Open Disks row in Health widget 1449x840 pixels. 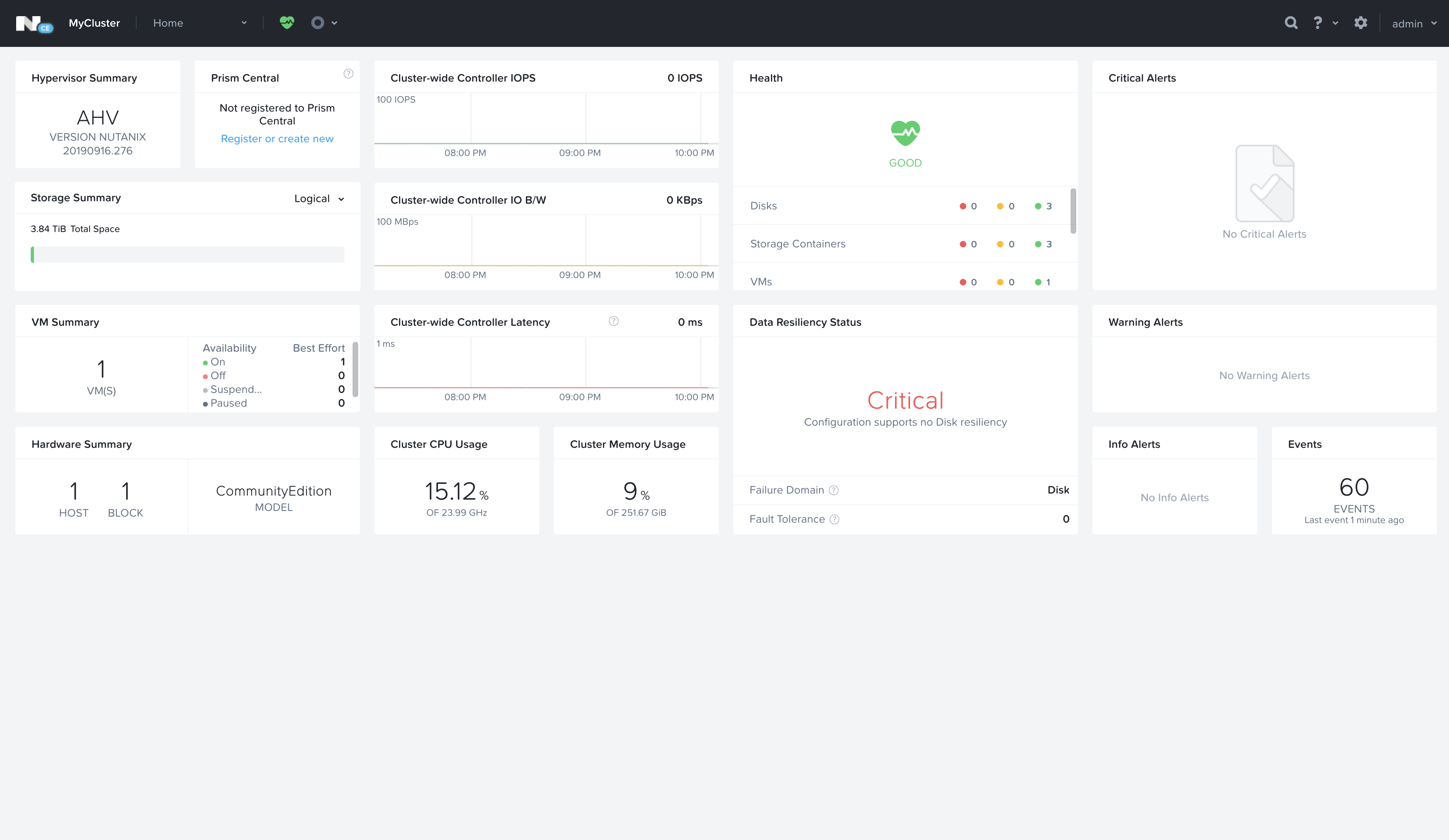pos(764,206)
